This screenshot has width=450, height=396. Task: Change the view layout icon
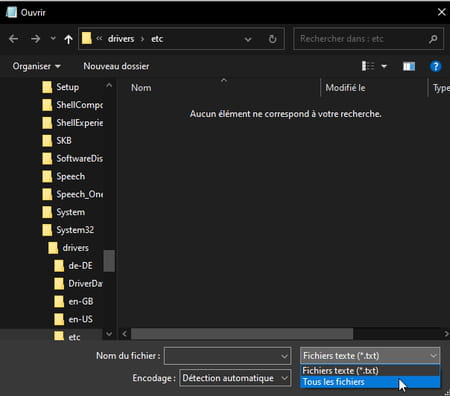[x=368, y=66]
